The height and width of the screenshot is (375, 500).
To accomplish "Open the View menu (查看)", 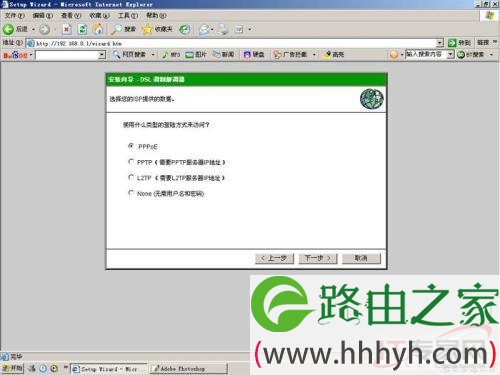I will click(x=71, y=16).
